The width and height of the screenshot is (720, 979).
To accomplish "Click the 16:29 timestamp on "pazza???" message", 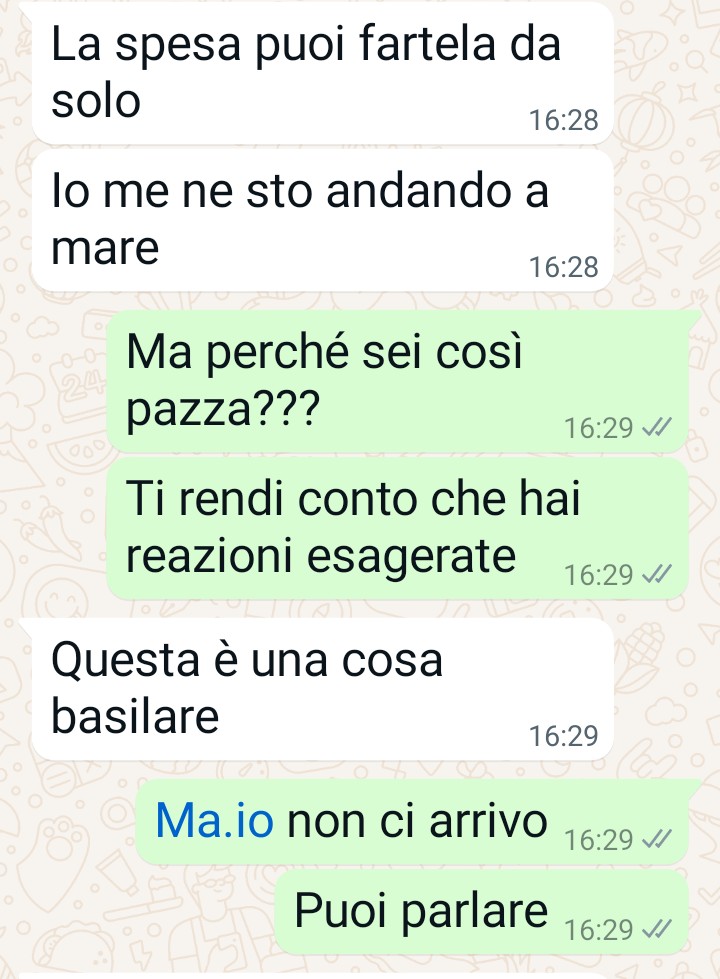I will (x=598, y=428).
